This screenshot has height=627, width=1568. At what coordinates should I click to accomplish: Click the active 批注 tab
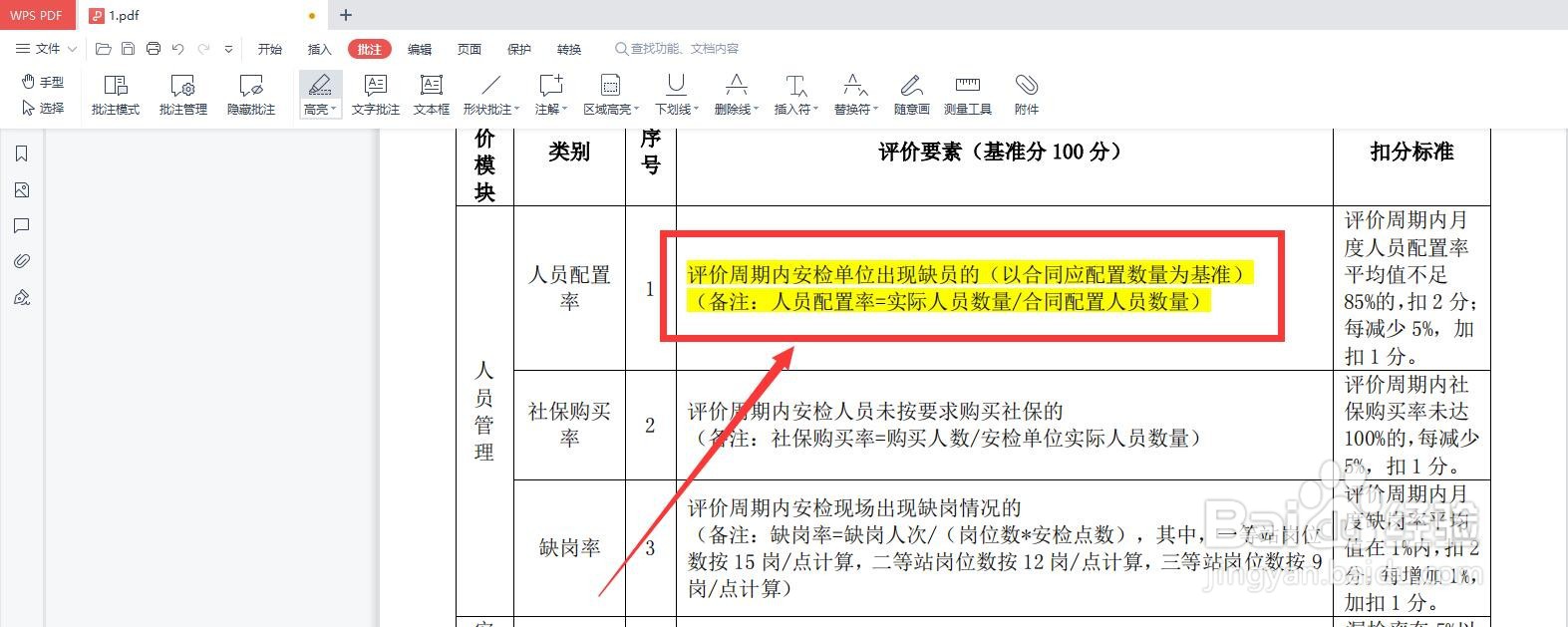point(370,49)
